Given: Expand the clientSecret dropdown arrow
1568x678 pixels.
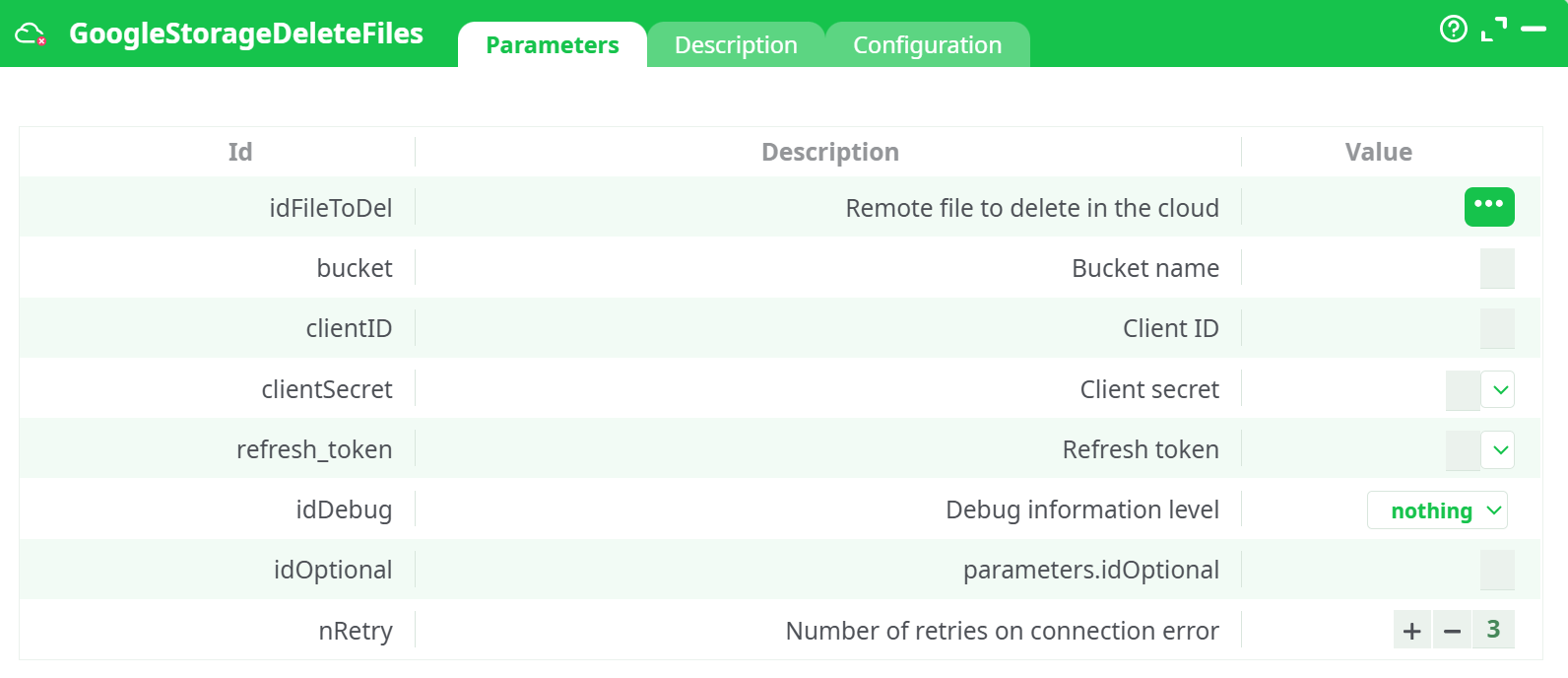Looking at the screenshot, I should 1498,390.
